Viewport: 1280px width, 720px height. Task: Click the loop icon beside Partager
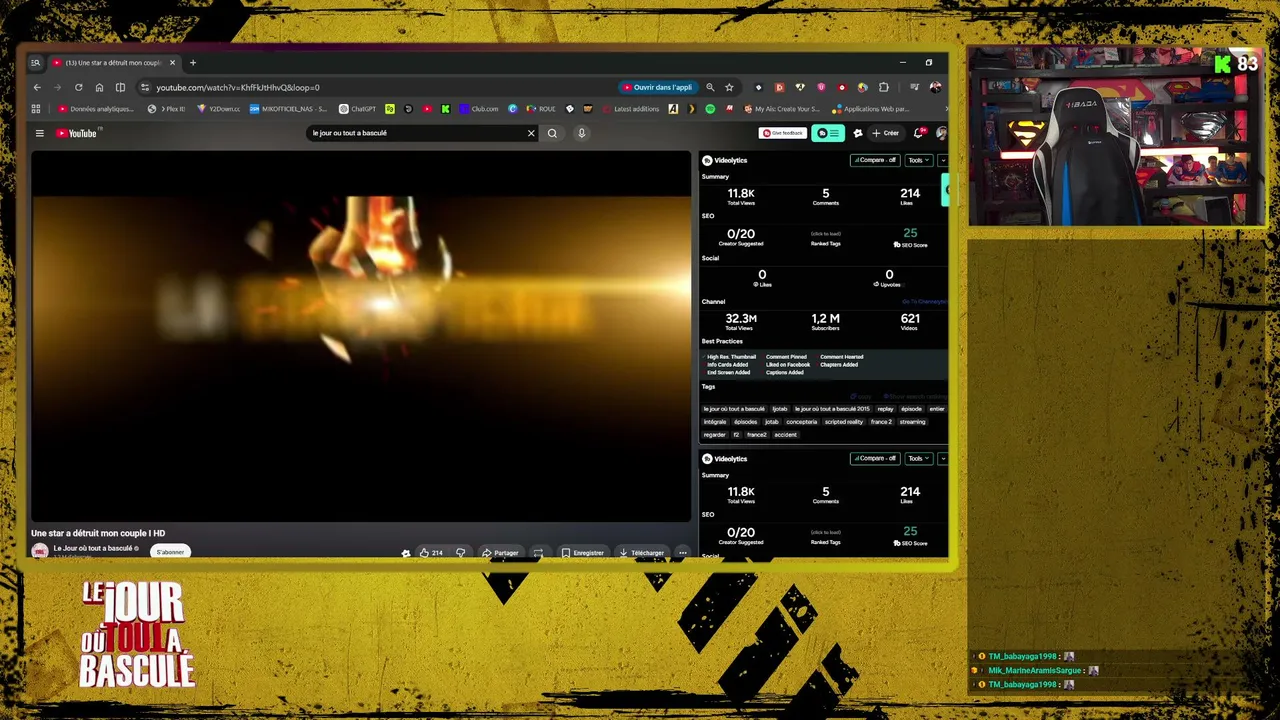tap(538, 553)
